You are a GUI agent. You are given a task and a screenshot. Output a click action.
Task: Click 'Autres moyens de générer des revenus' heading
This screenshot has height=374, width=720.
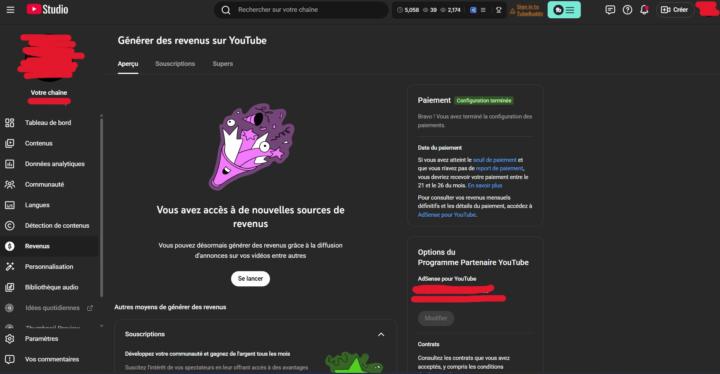[x=170, y=307]
